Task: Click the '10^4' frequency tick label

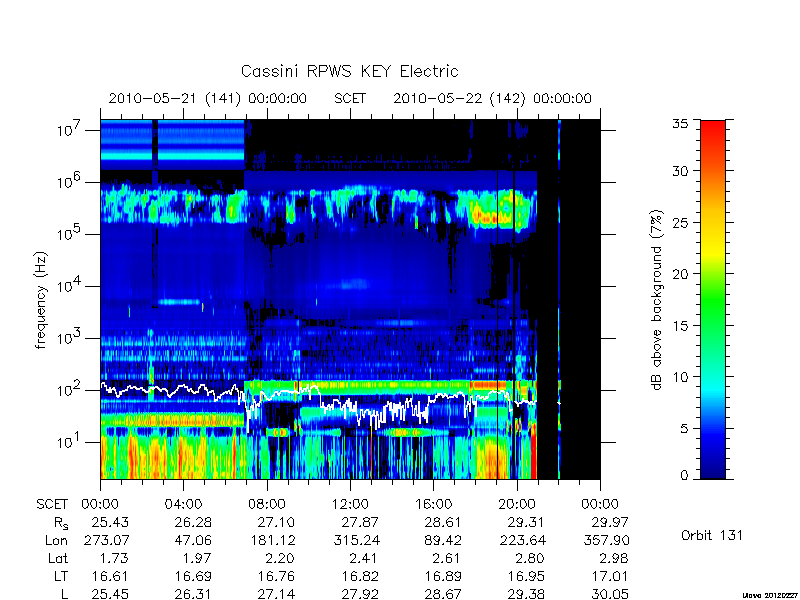Action: tap(70, 286)
